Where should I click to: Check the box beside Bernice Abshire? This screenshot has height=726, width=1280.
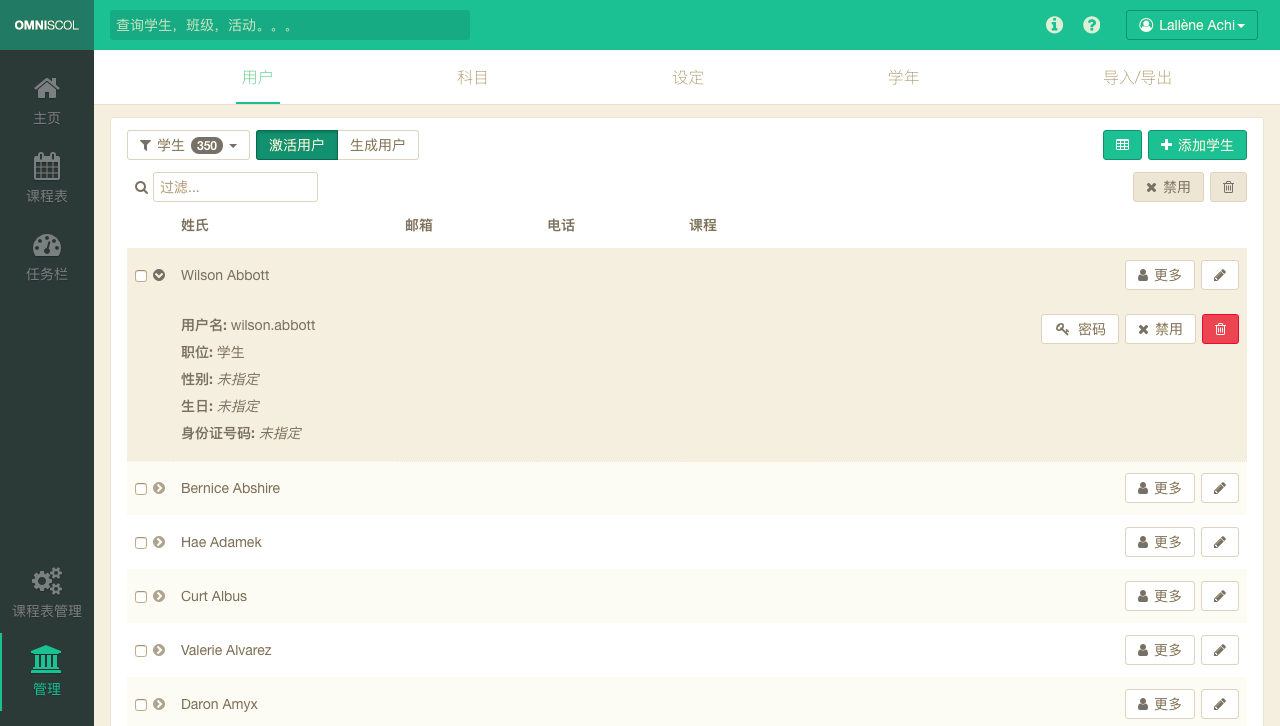click(141, 489)
